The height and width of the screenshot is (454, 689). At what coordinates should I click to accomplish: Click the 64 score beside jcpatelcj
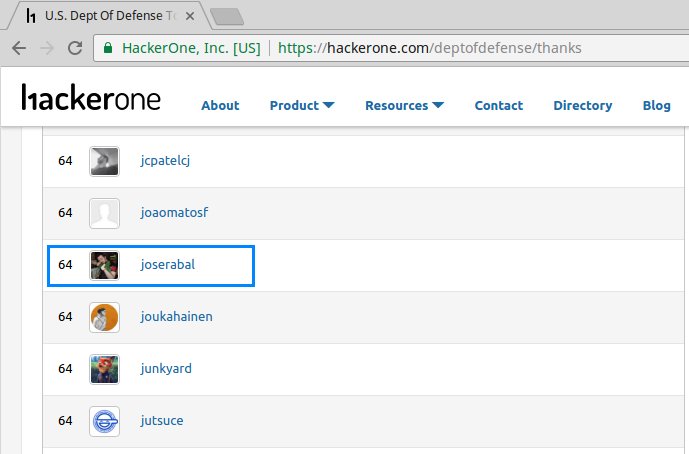tap(65, 161)
